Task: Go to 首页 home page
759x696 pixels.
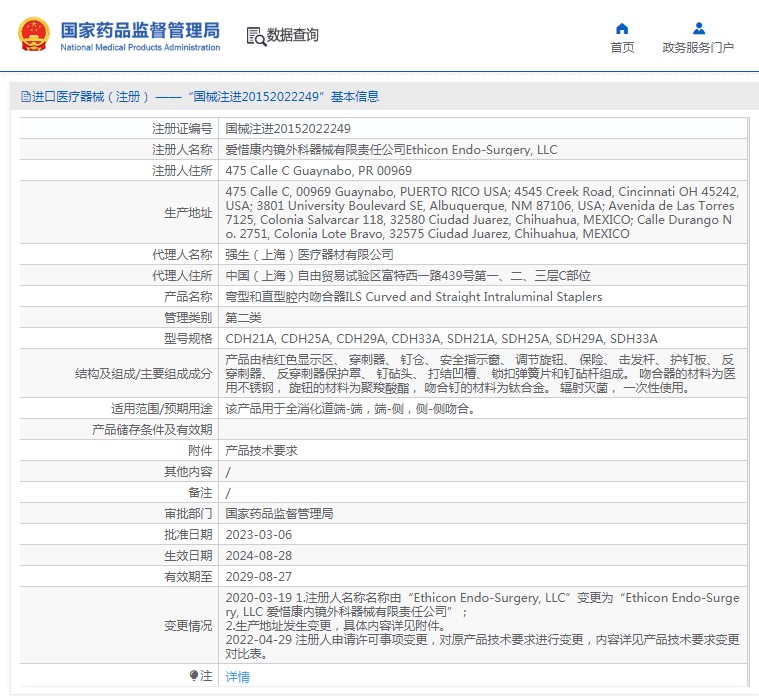Action: click(622, 47)
